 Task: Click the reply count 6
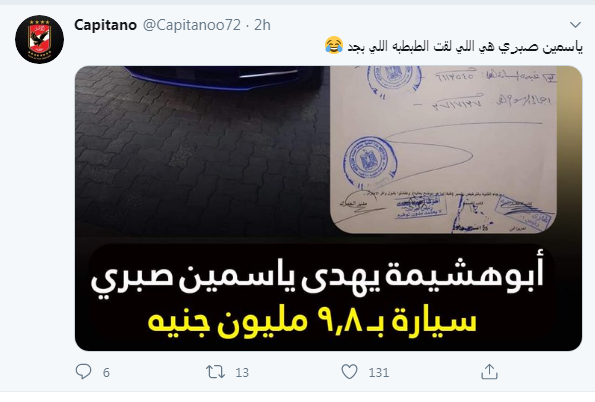point(106,372)
